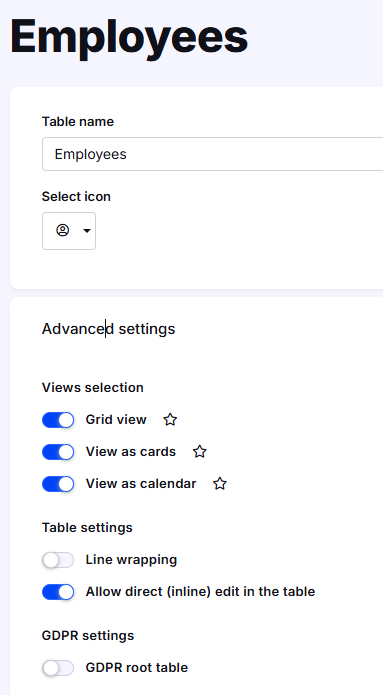This screenshot has height=695, width=383.
Task: Click into the Table name field
Action: pos(212,154)
